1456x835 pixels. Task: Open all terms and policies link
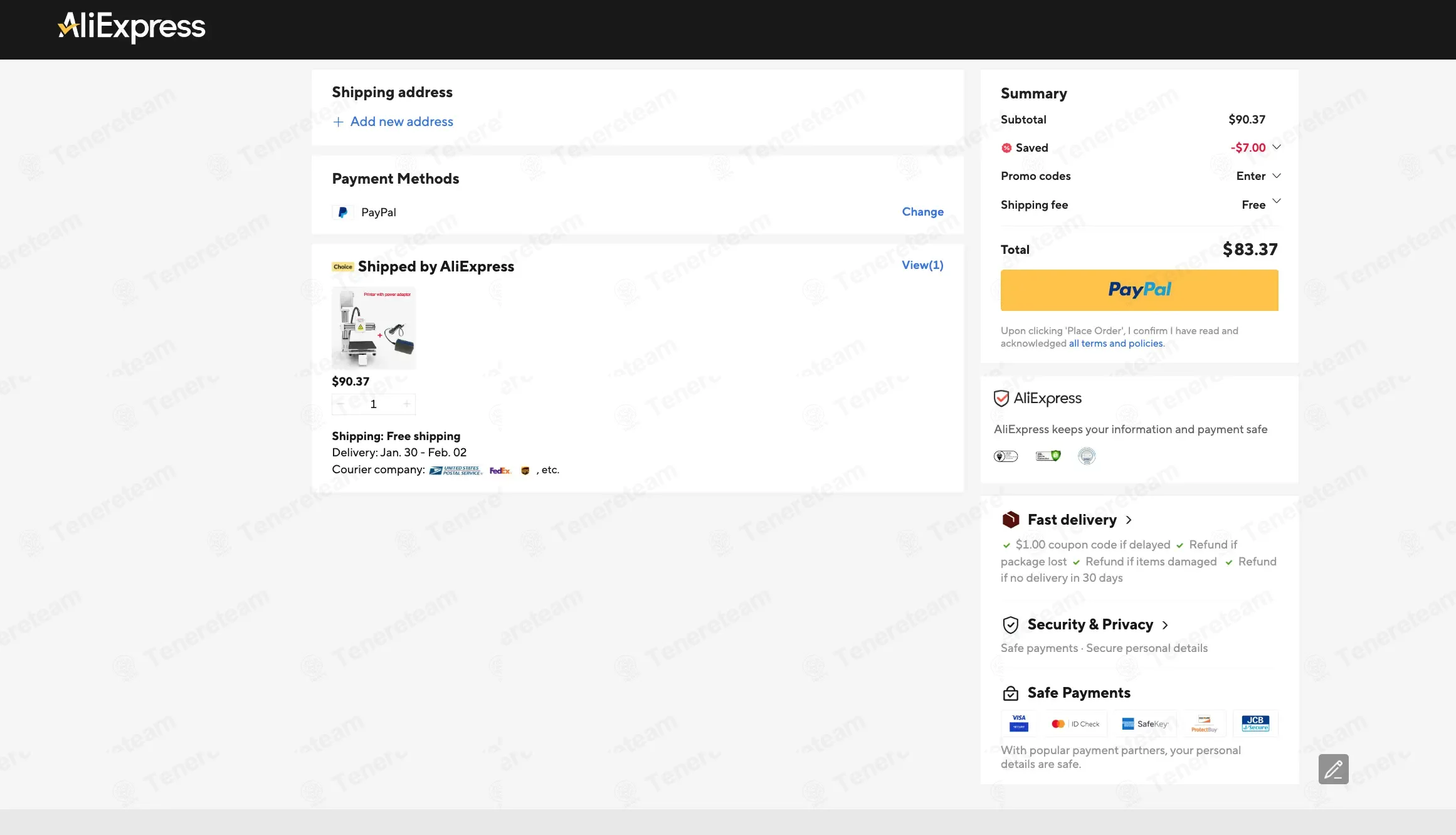[x=1116, y=344]
